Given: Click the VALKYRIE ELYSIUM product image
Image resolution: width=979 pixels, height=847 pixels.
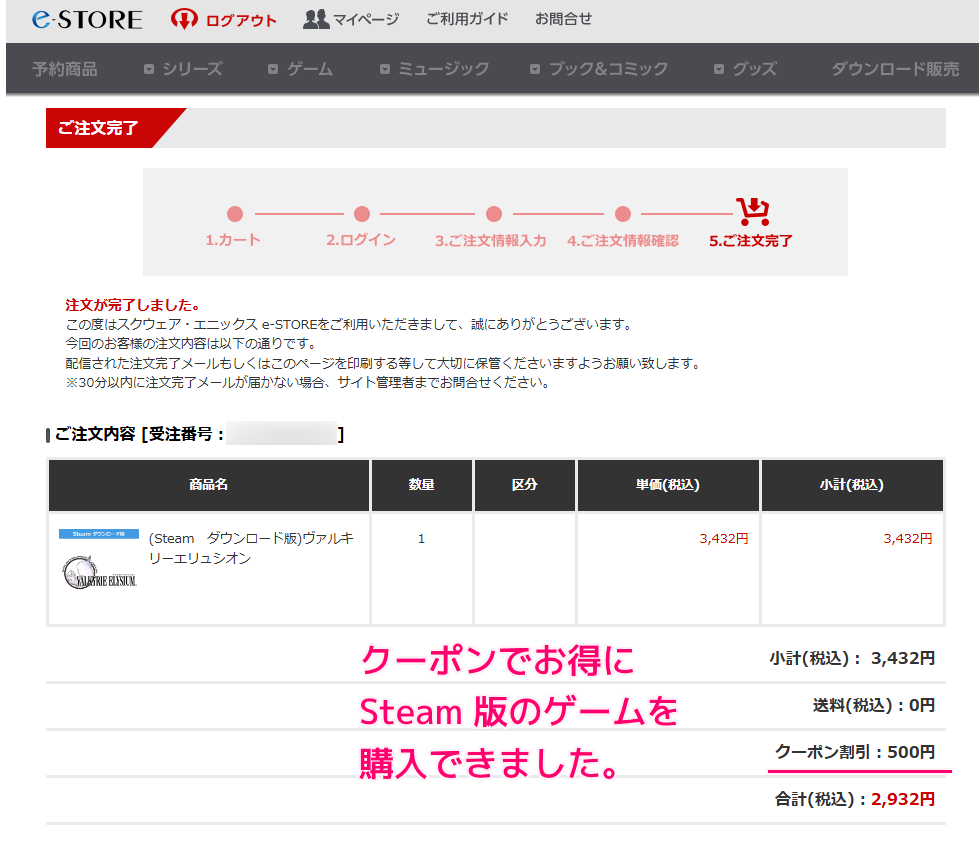Looking at the screenshot, I should click(x=99, y=572).
